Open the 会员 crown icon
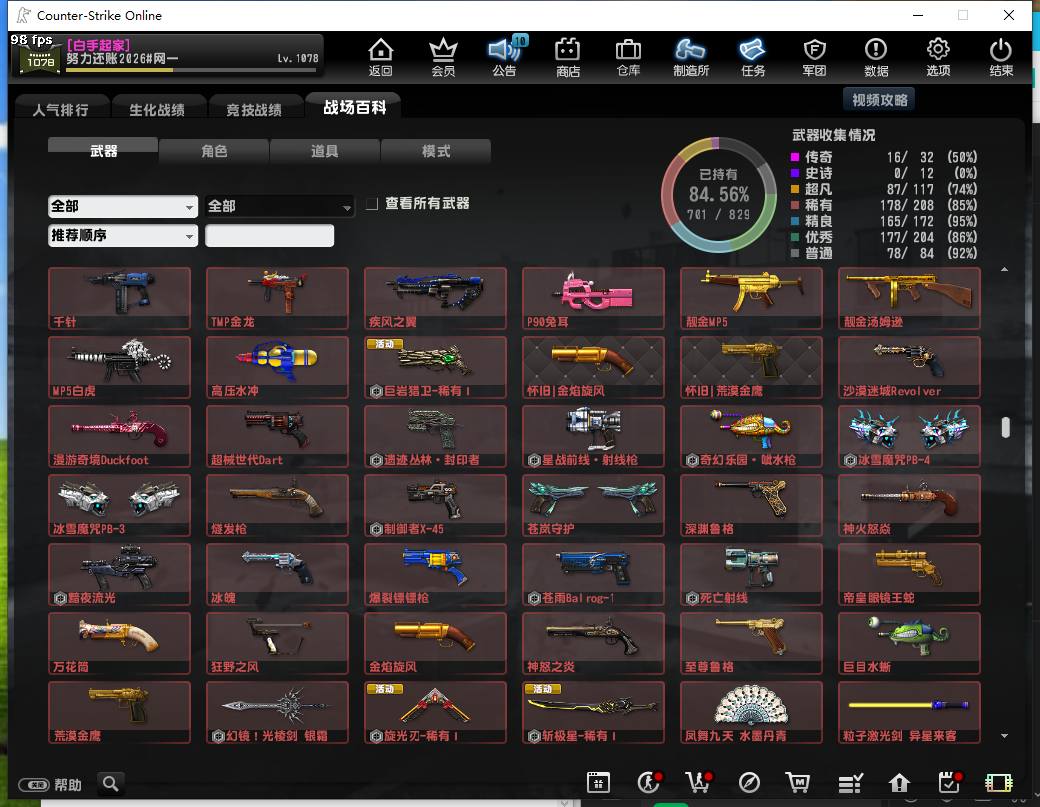Viewport: 1040px width, 807px height. pos(443,56)
